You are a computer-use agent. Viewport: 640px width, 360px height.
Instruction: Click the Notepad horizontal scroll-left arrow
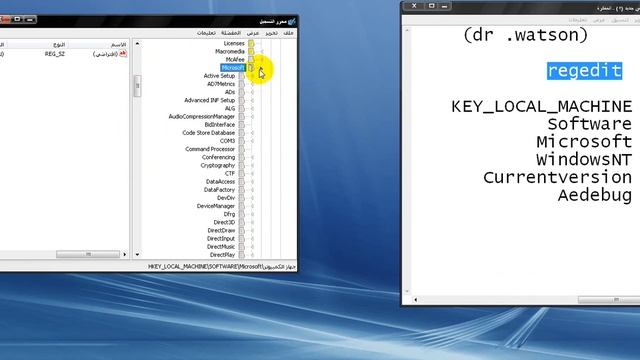tap(416, 300)
